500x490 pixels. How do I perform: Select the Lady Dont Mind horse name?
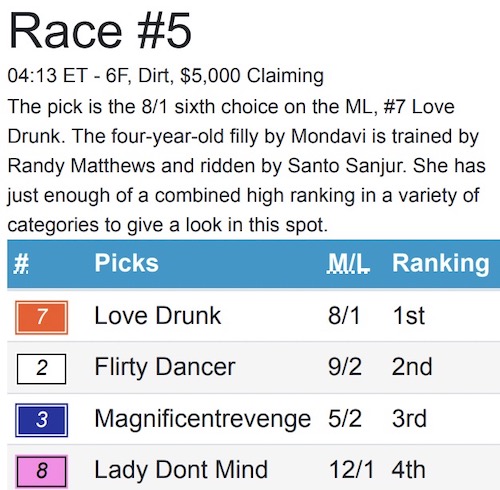[x=181, y=470]
